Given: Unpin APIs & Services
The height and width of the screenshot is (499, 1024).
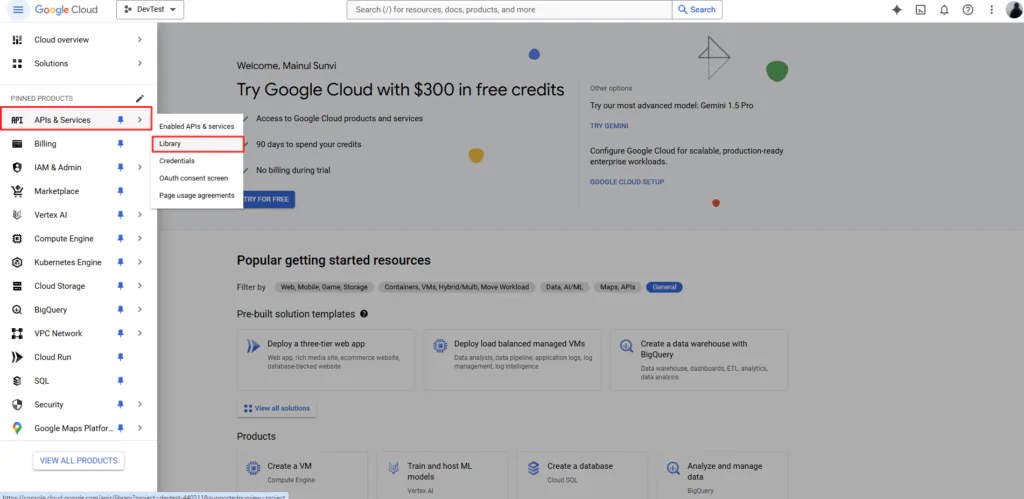Looking at the screenshot, I should pyautogui.click(x=120, y=120).
